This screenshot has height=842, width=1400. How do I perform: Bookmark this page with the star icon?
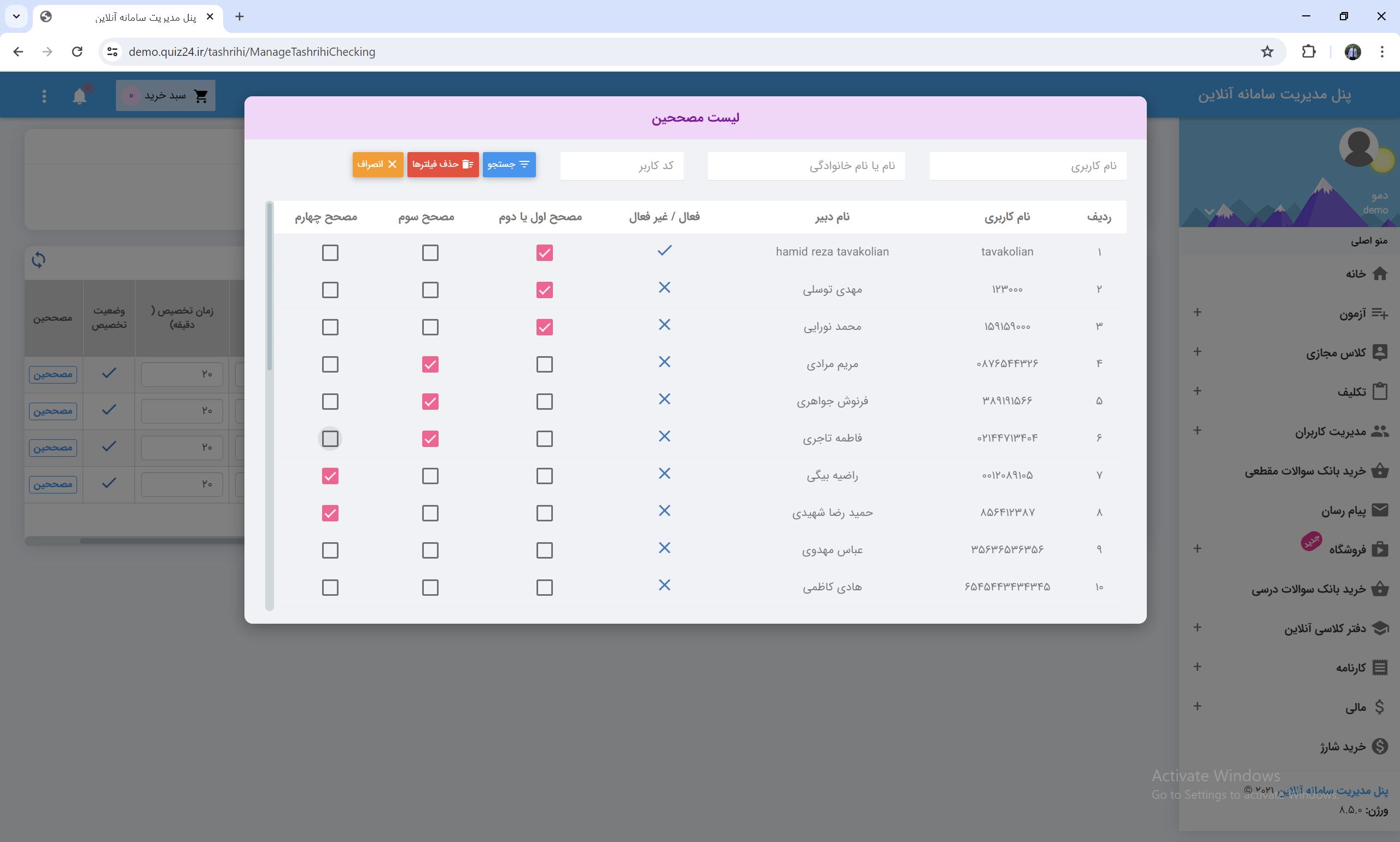(x=1267, y=51)
